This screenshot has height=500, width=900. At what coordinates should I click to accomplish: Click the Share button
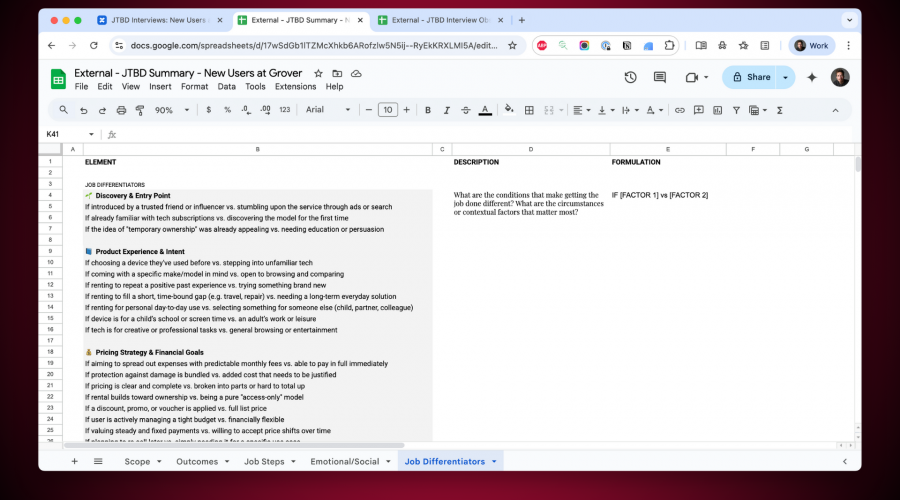pos(752,77)
